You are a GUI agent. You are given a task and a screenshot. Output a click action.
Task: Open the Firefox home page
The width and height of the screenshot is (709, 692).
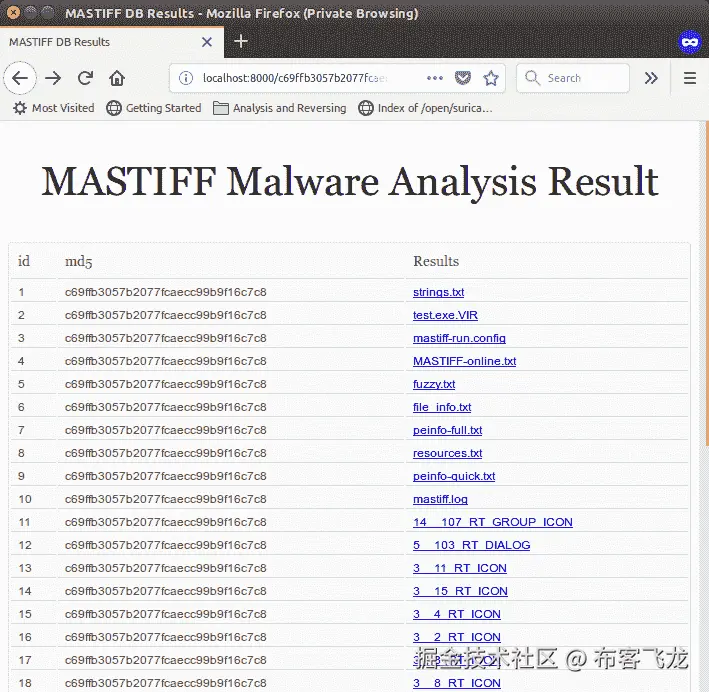point(117,78)
